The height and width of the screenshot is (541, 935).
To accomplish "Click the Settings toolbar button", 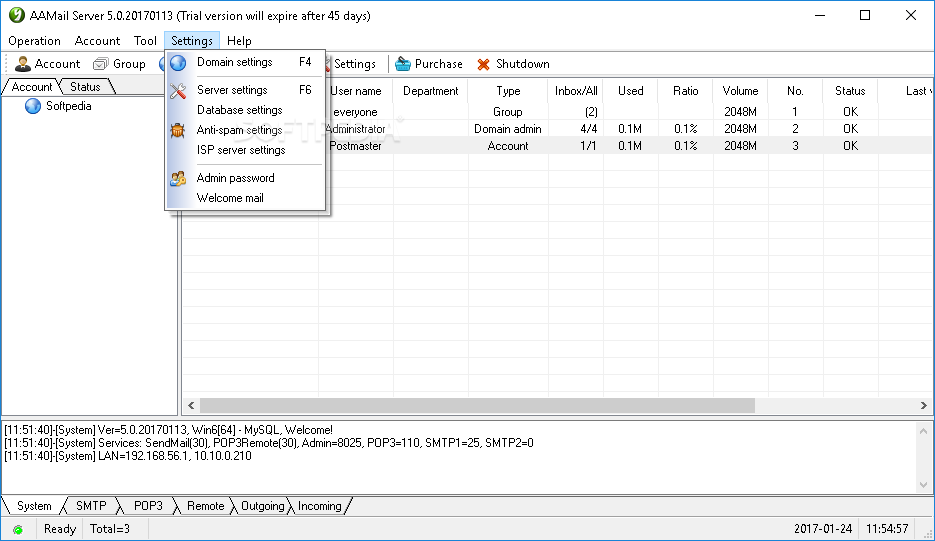I will [354, 64].
